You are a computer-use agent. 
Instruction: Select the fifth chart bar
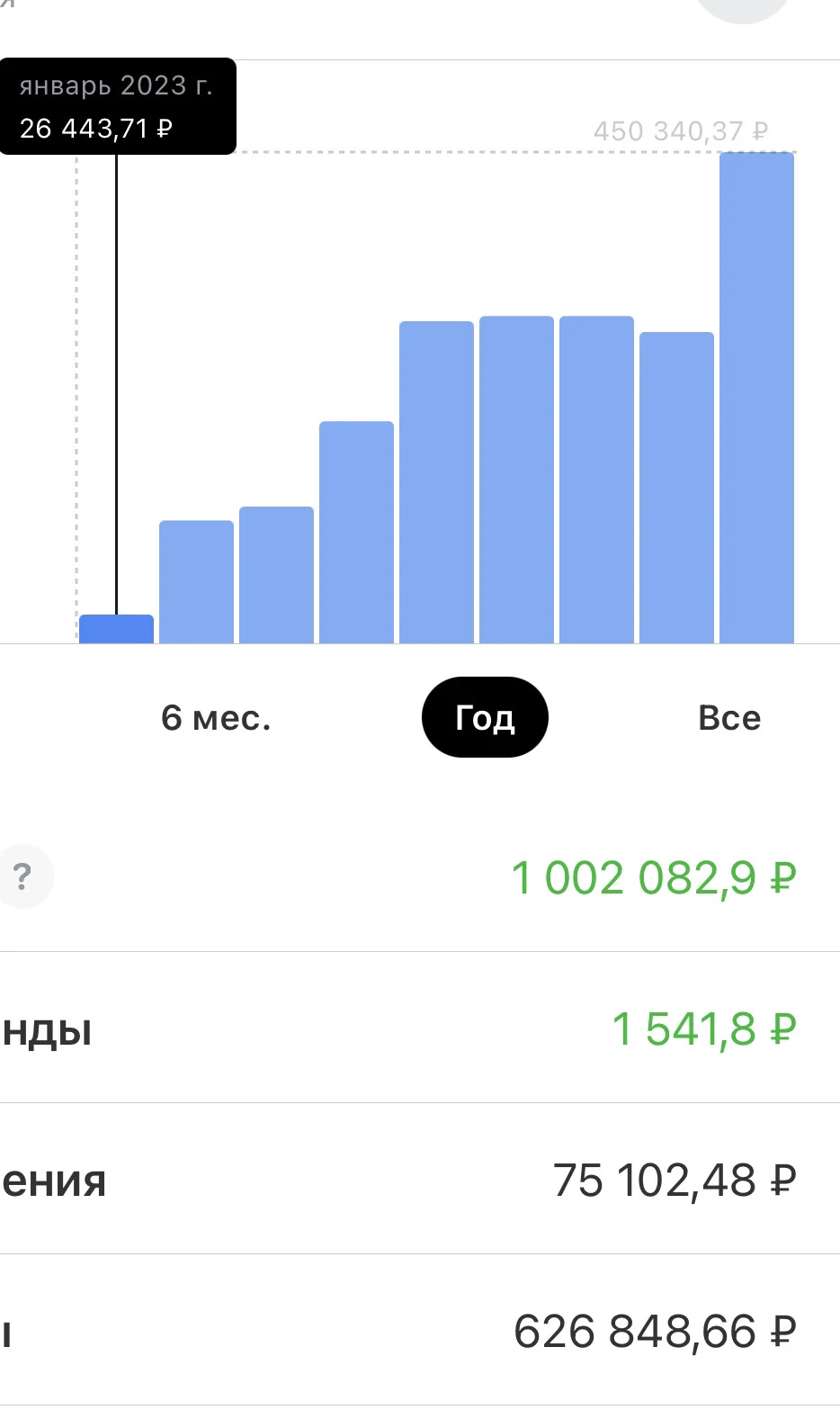coord(437,482)
